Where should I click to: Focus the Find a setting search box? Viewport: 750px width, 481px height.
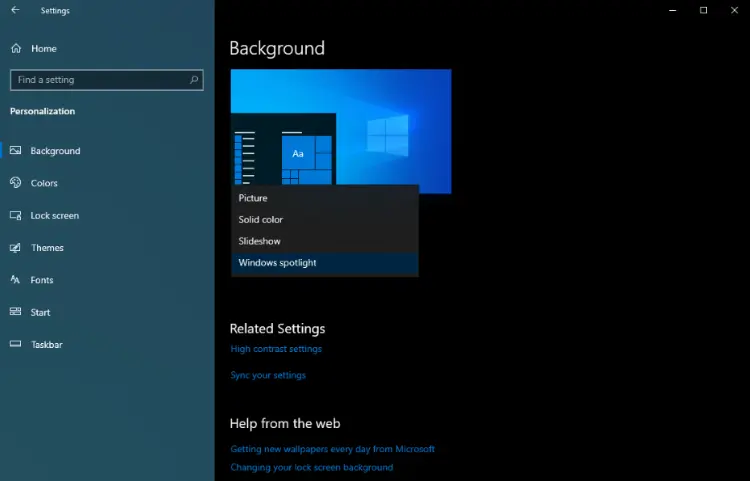tap(107, 80)
